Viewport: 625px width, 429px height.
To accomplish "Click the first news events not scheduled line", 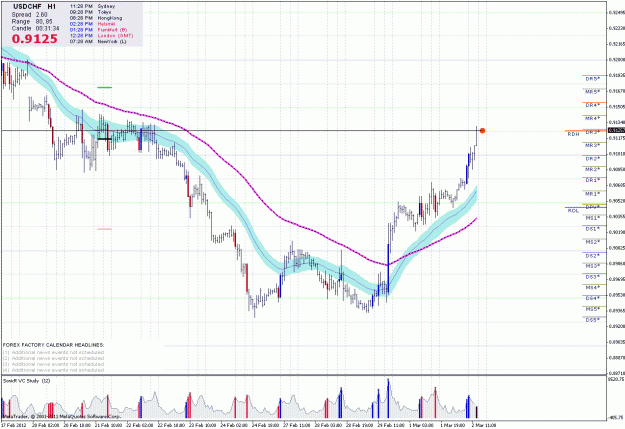I will point(53,352).
